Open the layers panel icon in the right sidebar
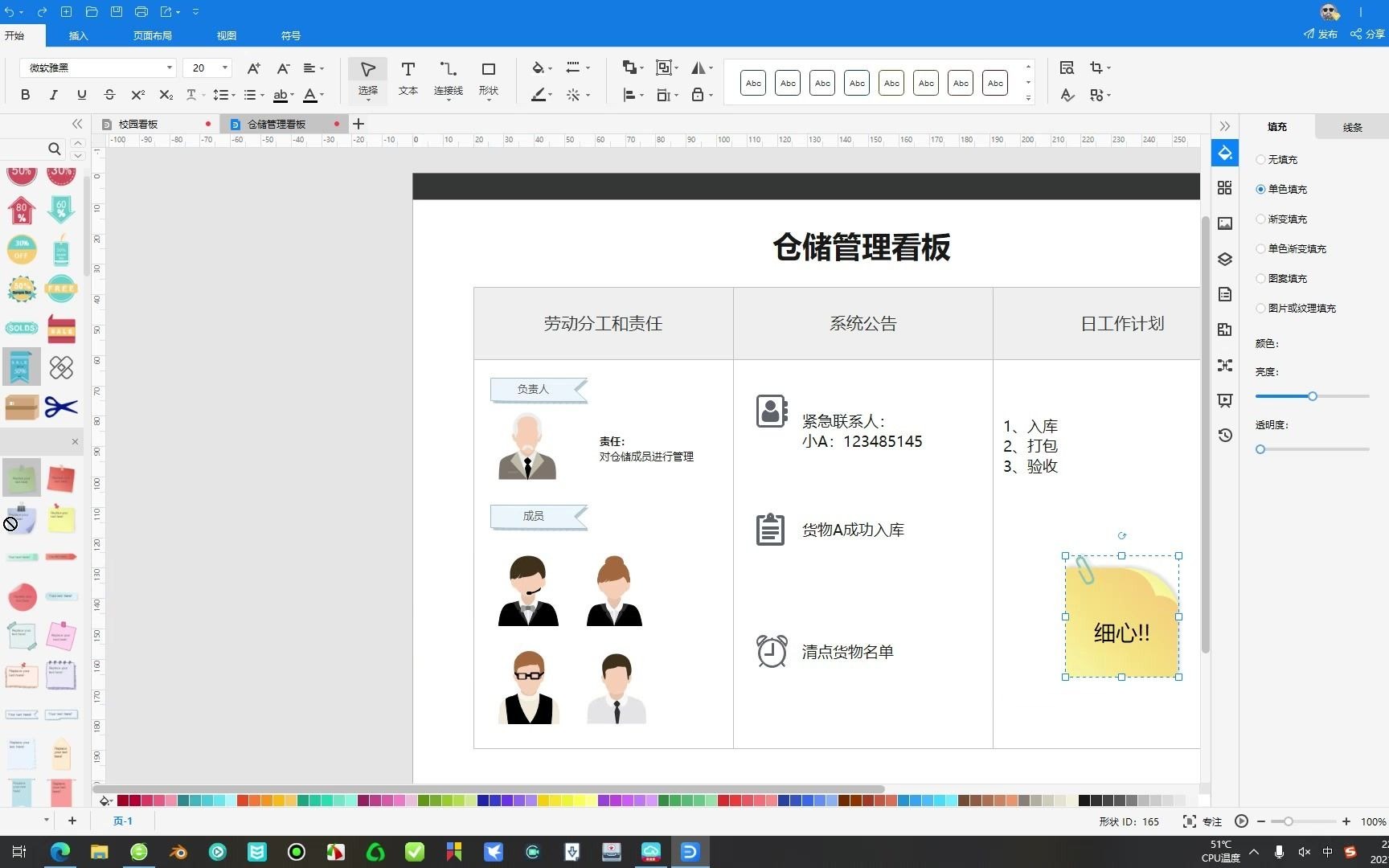Image resolution: width=1389 pixels, height=868 pixels. click(x=1225, y=259)
